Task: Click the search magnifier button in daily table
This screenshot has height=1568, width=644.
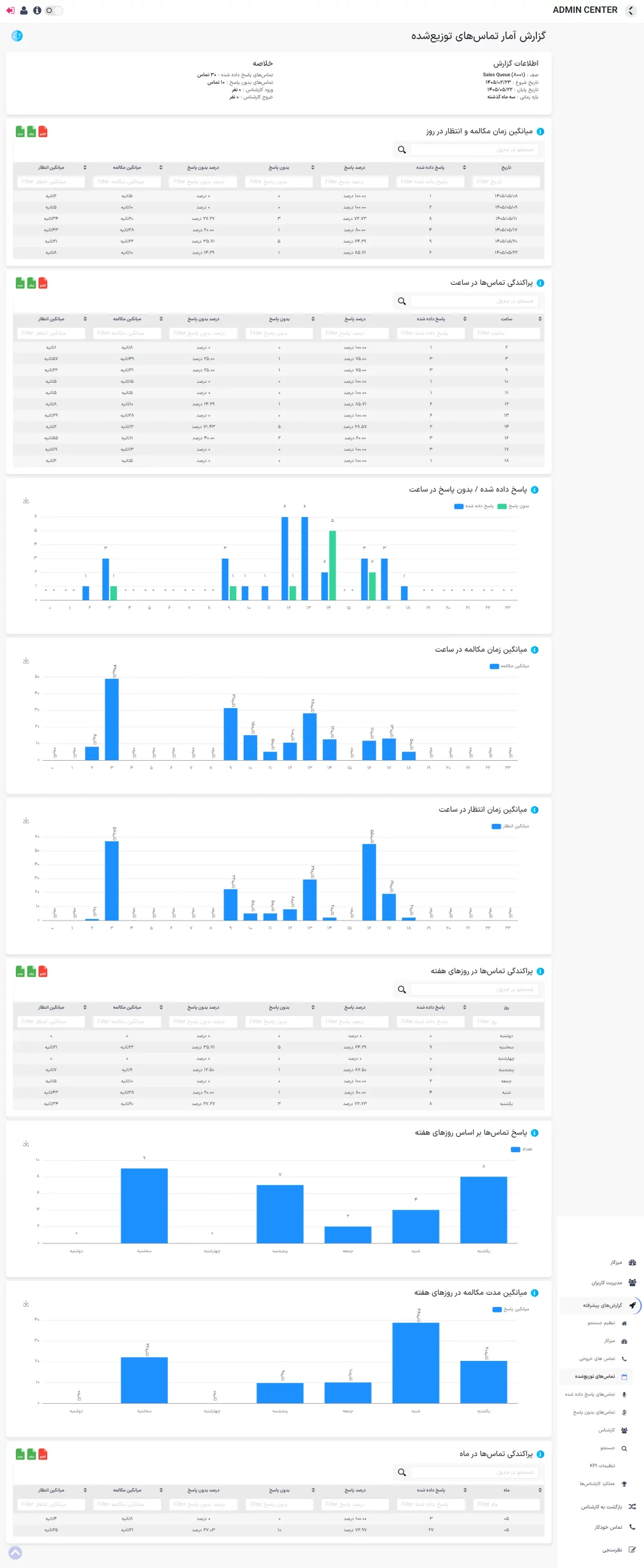Action: tap(402, 149)
